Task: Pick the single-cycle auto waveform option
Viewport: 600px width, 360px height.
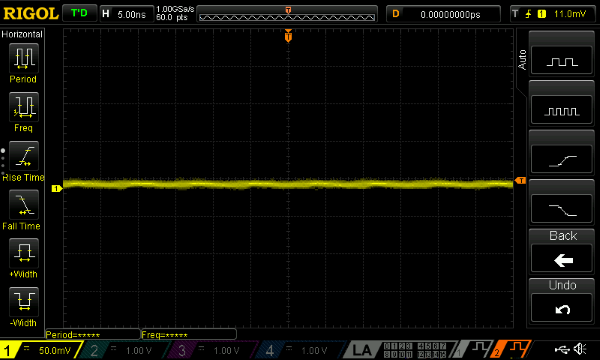Action: 562,60
